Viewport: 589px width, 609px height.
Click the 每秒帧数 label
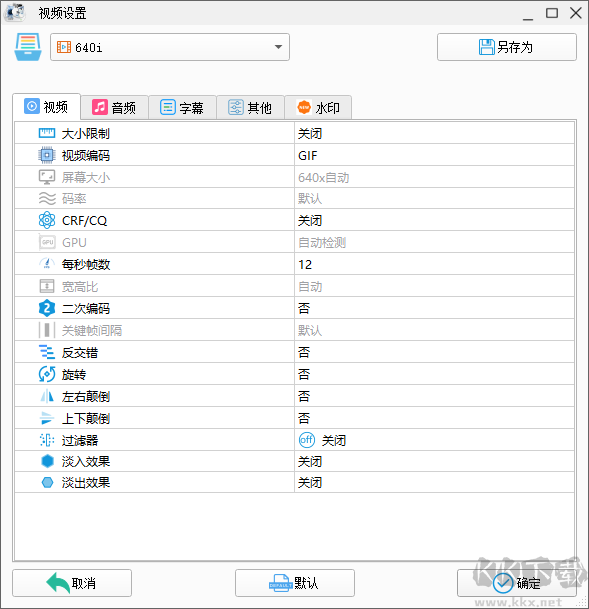(x=86, y=264)
